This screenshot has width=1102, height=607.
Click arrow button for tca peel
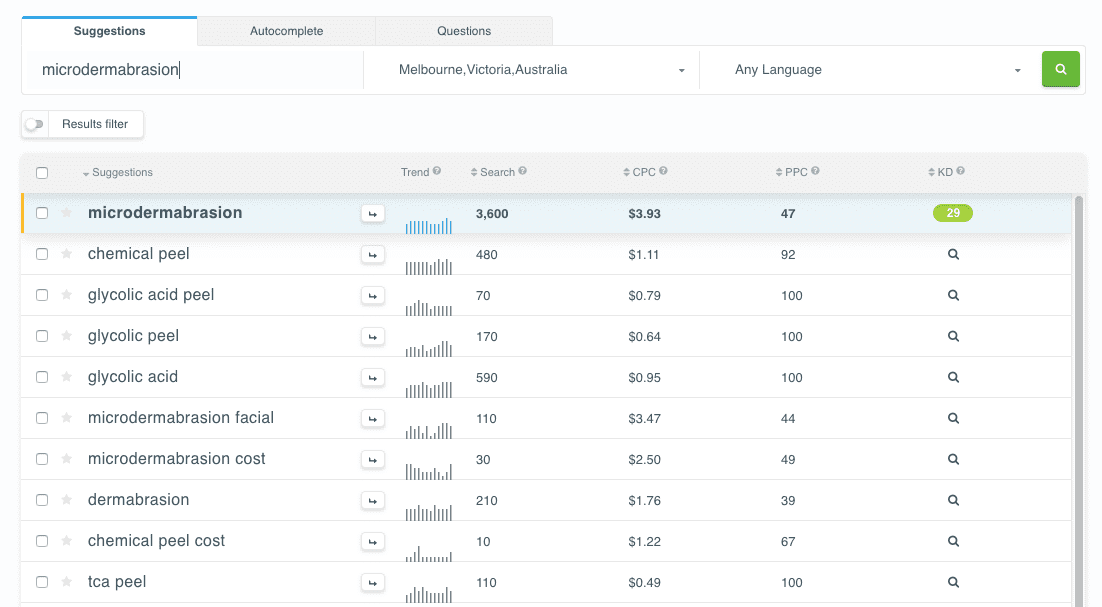tap(373, 582)
